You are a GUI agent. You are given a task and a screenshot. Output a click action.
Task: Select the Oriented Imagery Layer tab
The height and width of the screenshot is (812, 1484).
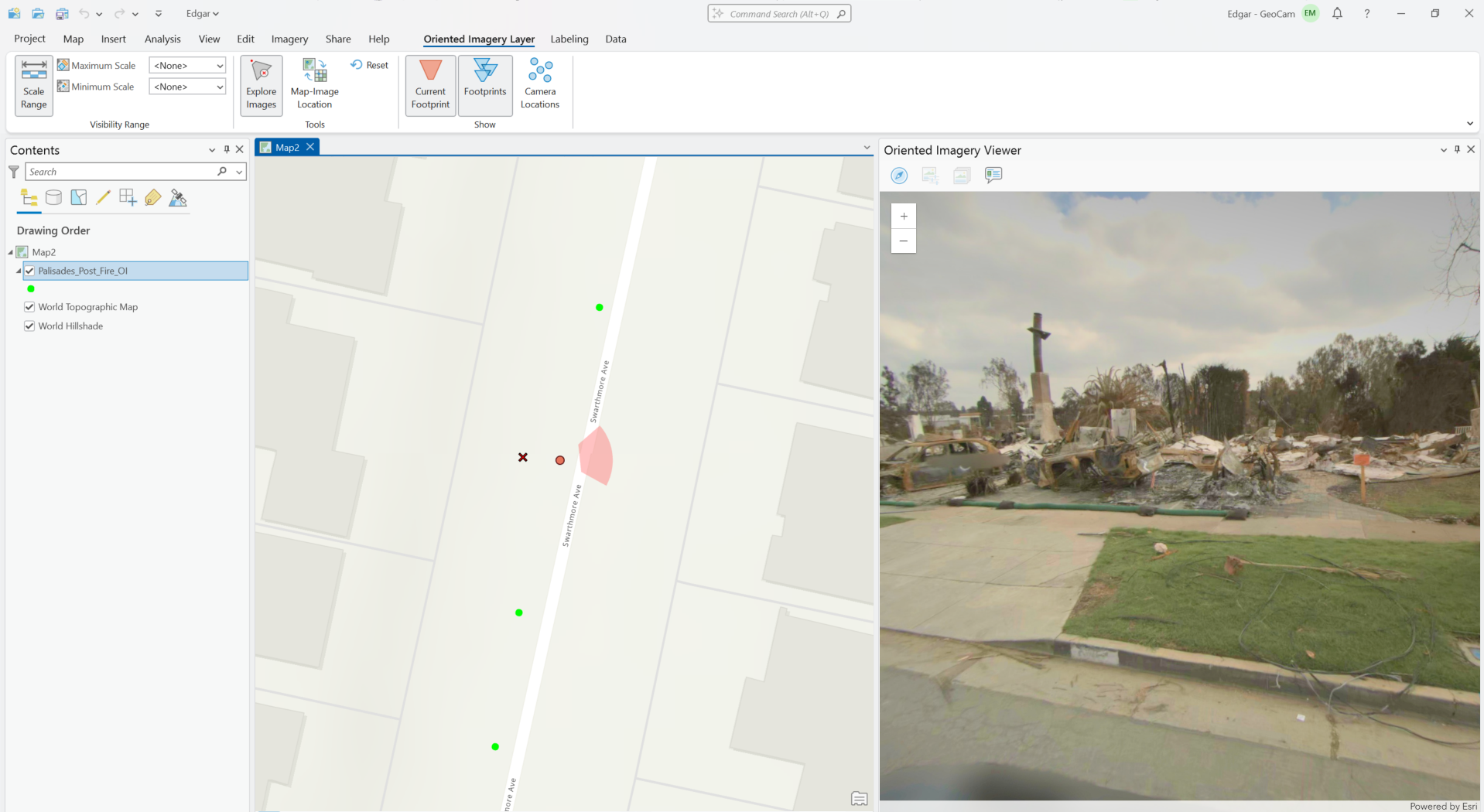click(x=479, y=39)
